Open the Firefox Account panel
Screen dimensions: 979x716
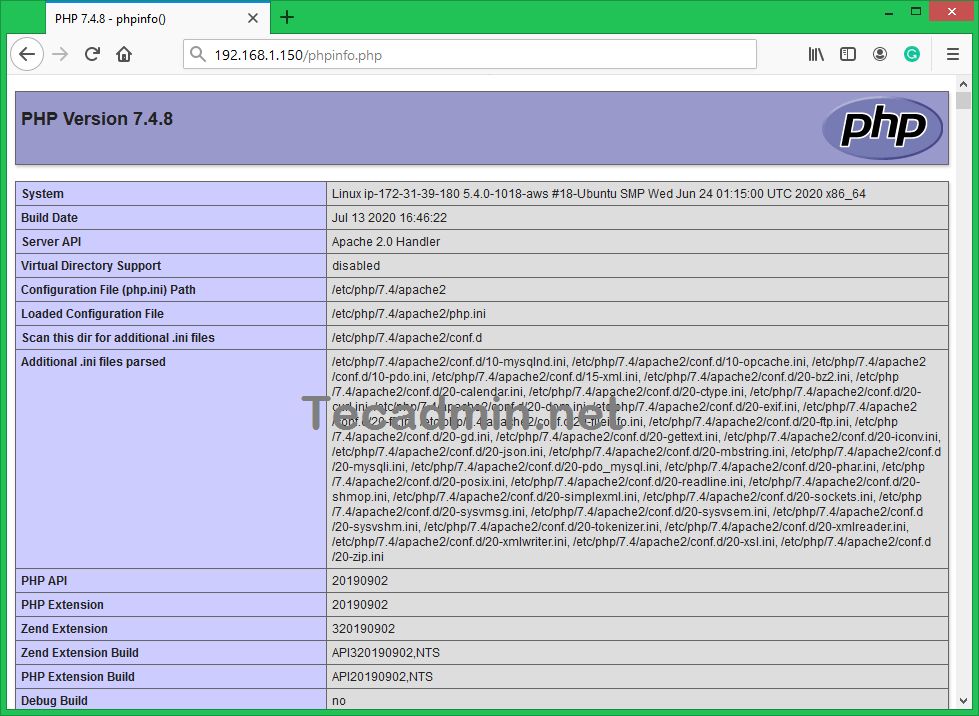point(880,54)
